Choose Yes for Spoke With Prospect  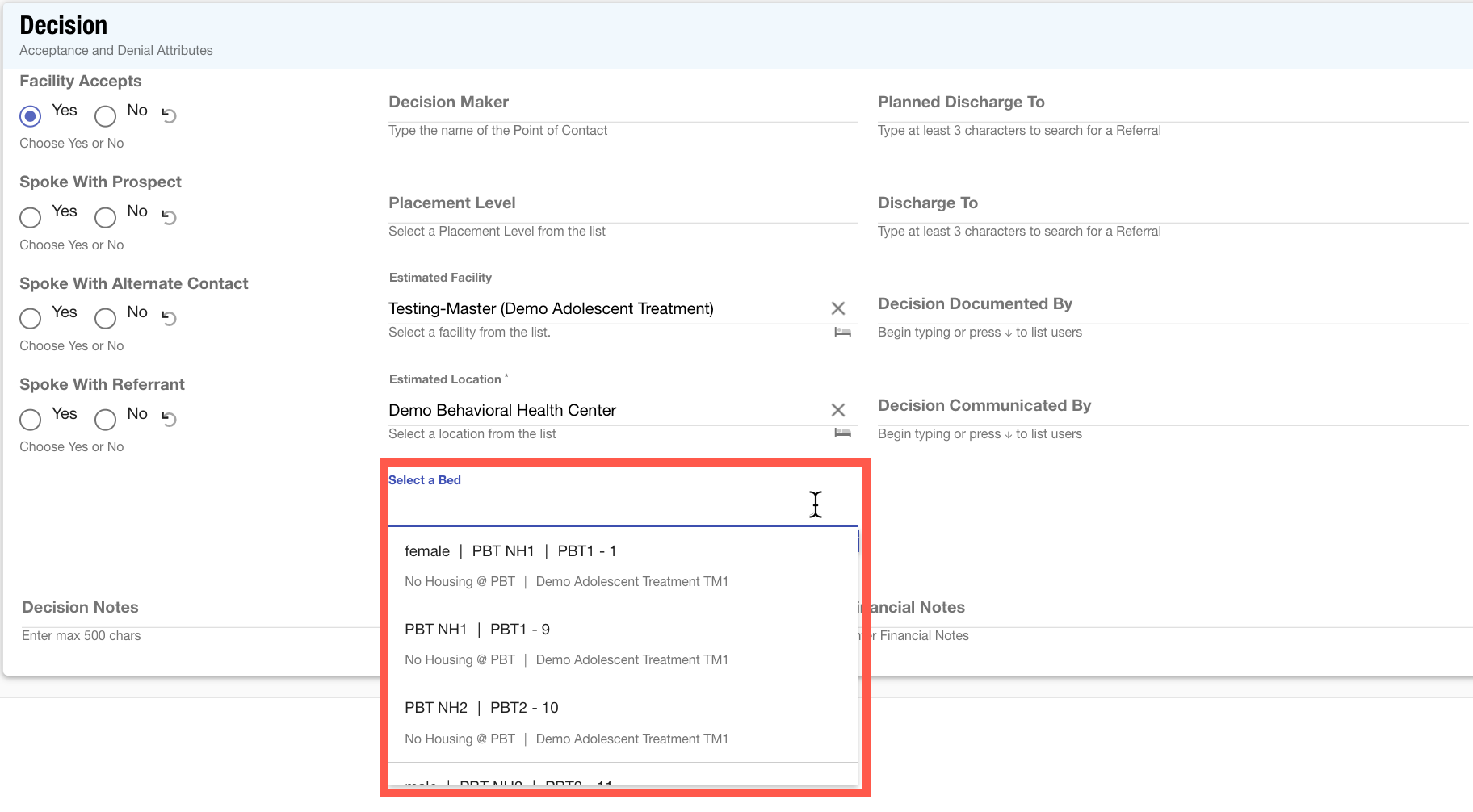tap(31, 217)
